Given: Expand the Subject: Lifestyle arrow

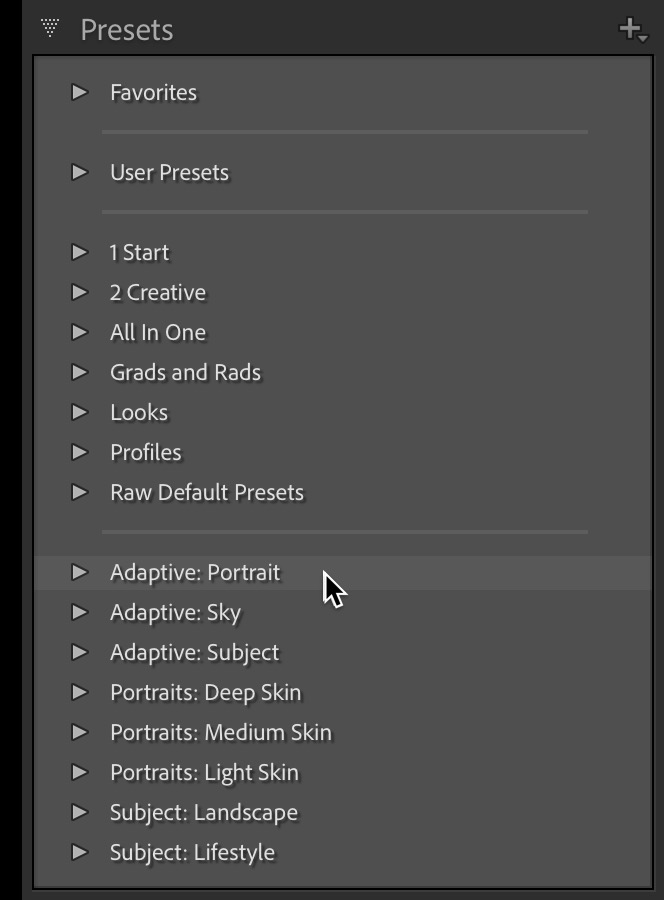Looking at the screenshot, I should pyautogui.click(x=80, y=852).
